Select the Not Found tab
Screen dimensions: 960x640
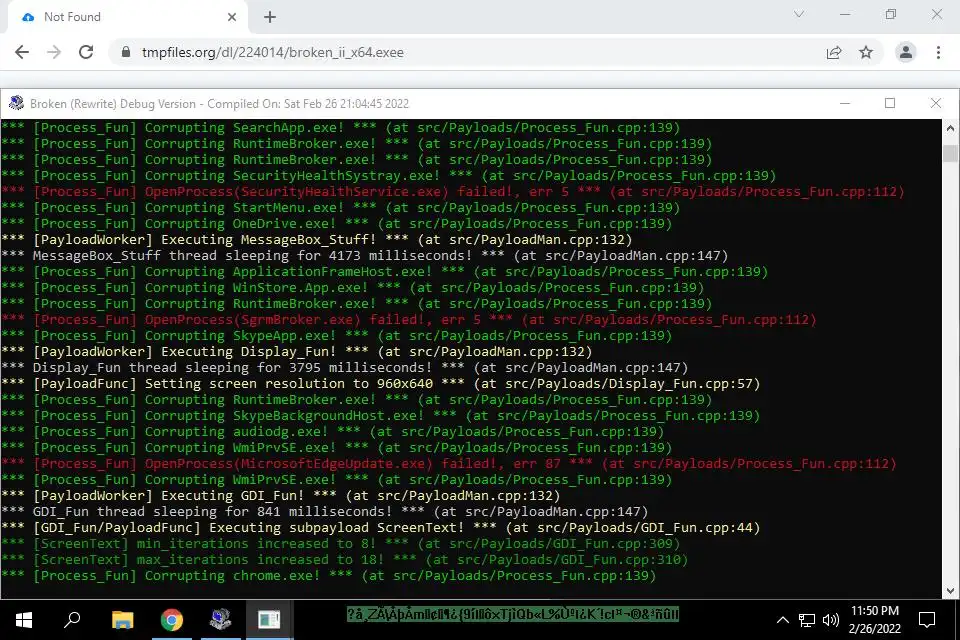[x=127, y=17]
